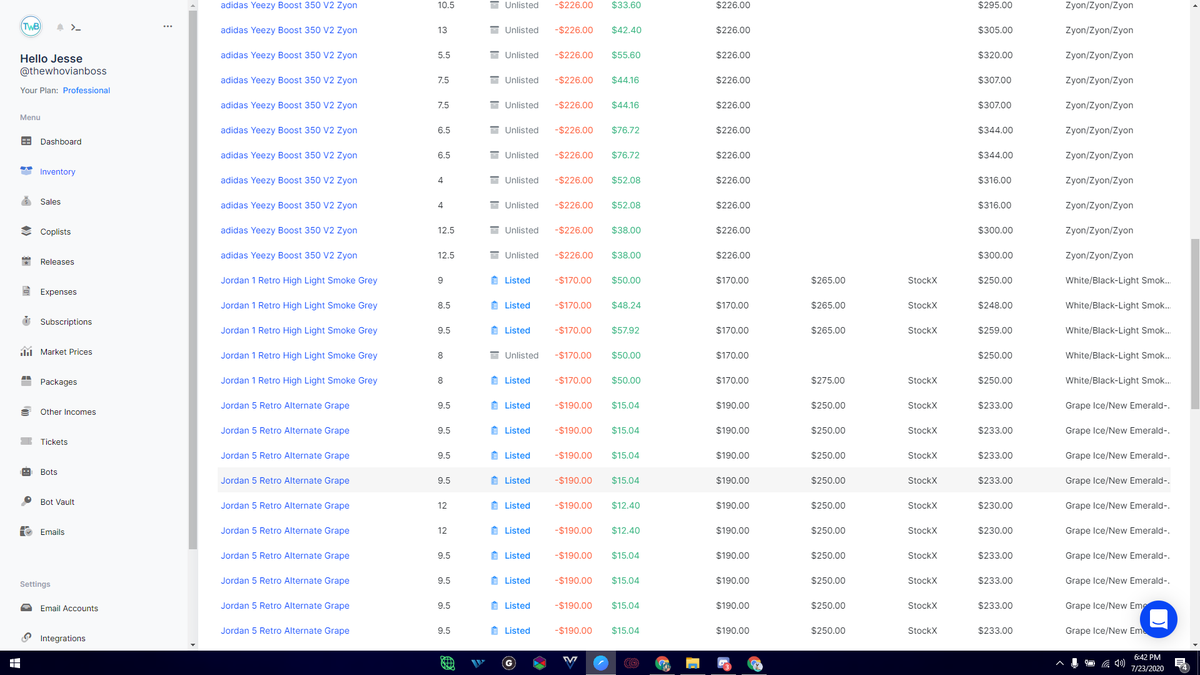The height and width of the screenshot is (675, 1200).
Task: Click the $42.40 profit value
Action: tap(626, 30)
